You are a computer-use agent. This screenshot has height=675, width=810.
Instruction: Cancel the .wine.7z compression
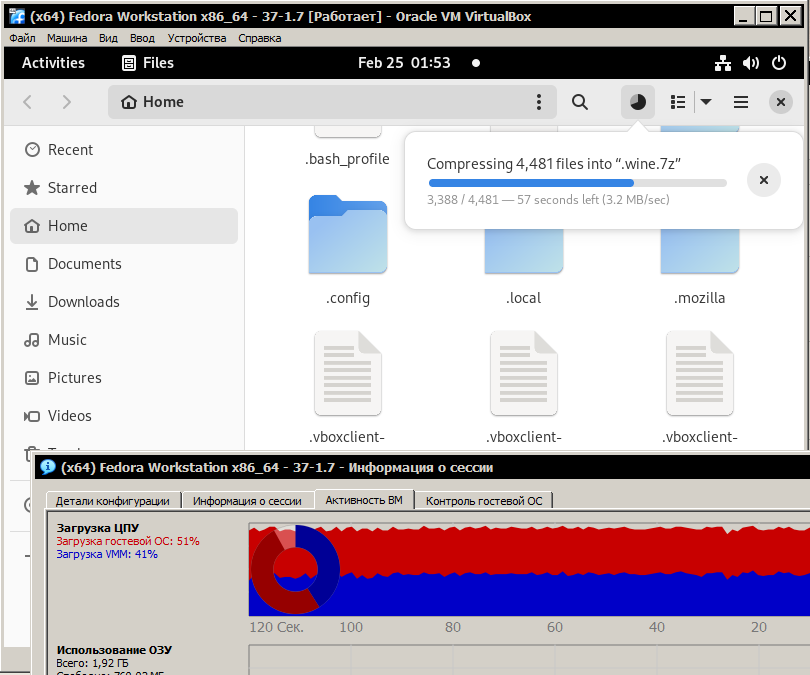(x=764, y=180)
